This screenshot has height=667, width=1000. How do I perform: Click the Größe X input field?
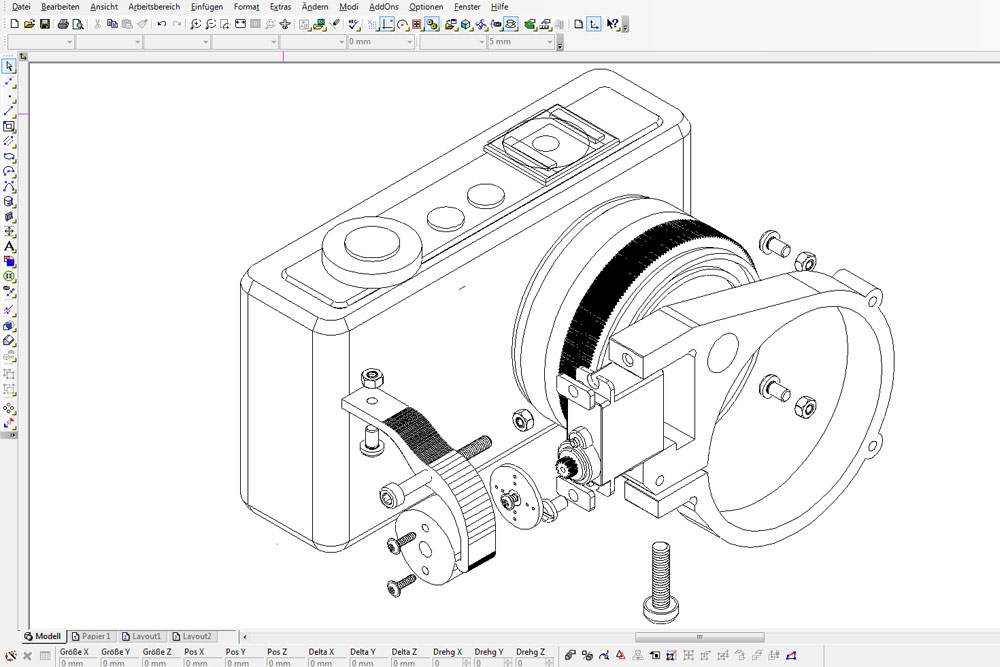tap(77, 662)
